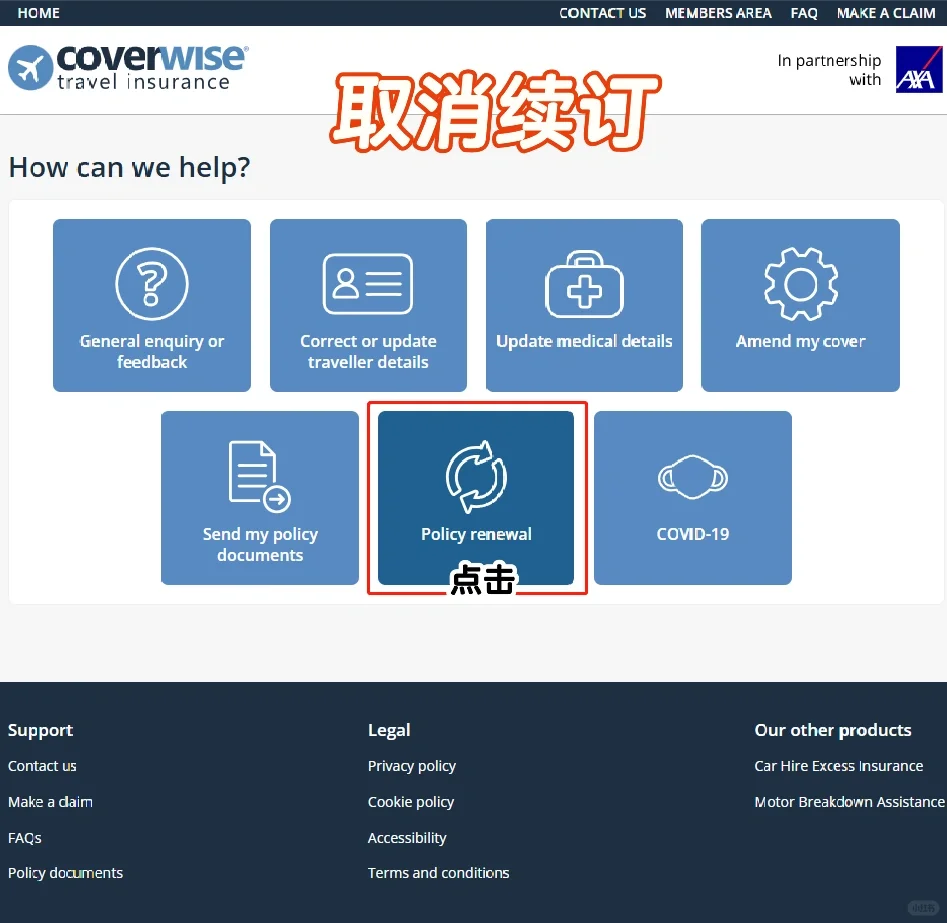This screenshot has width=947, height=923.
Task: Click the gear icon for Amend my cover
Action: (801, 284)
